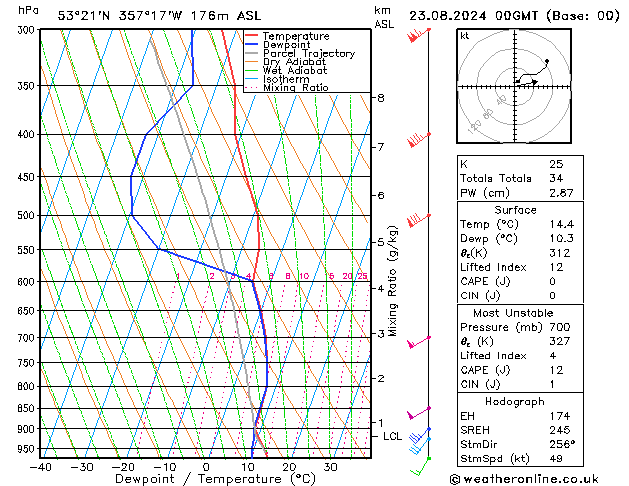
Task: Click the Surface section heading
Action: pos(515,210)
